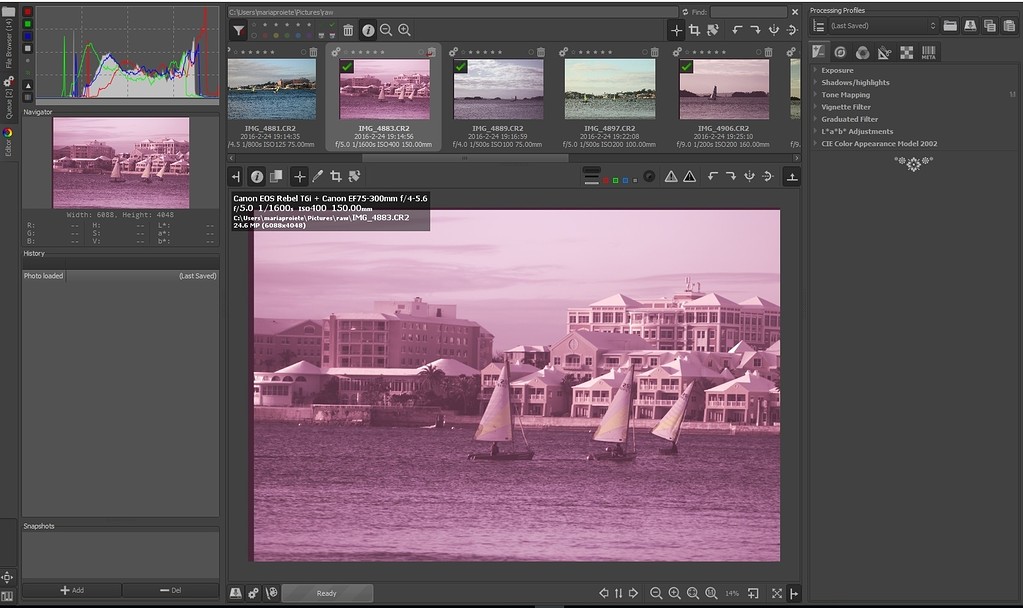Toggle the green checkmark on IMG_4889.CR2 thumbnail
Image resolution: width=1023 pixels, height=608 pixels.
462,66
